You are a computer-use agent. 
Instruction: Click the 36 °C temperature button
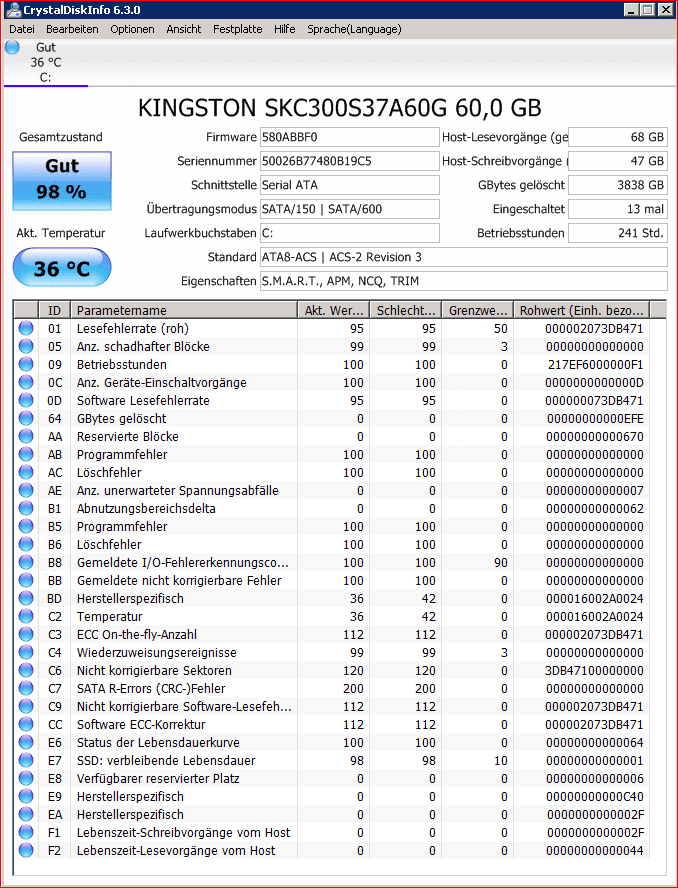[62, 268]
